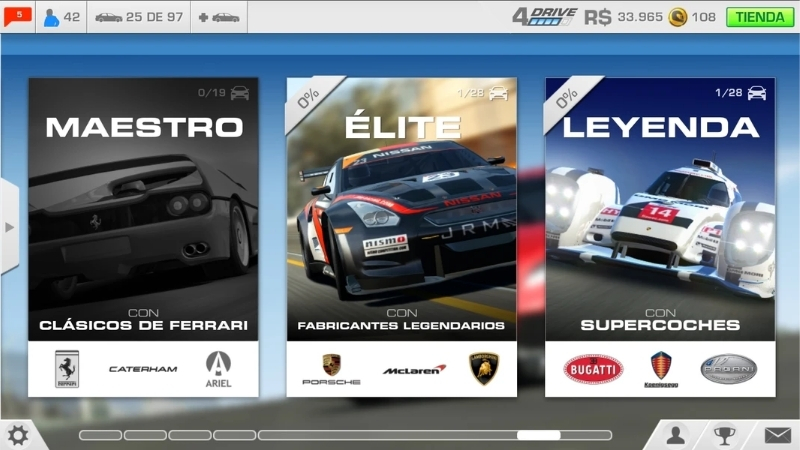Open the garage showing 25 DE 97 cars
This screenshot has width=800, height=450.
point(139,17)
